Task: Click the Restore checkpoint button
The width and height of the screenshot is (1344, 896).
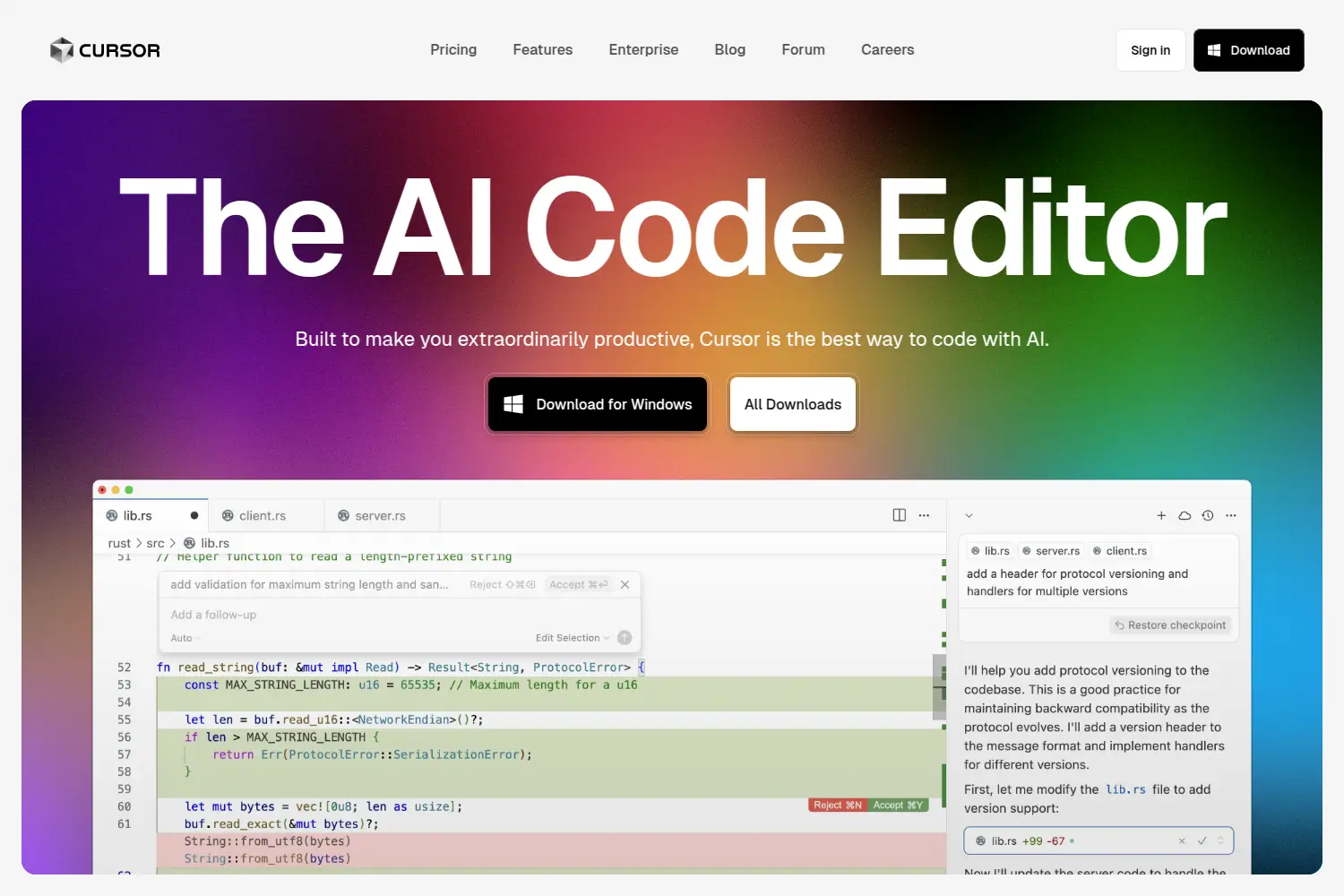Action: click(1170, 625)
